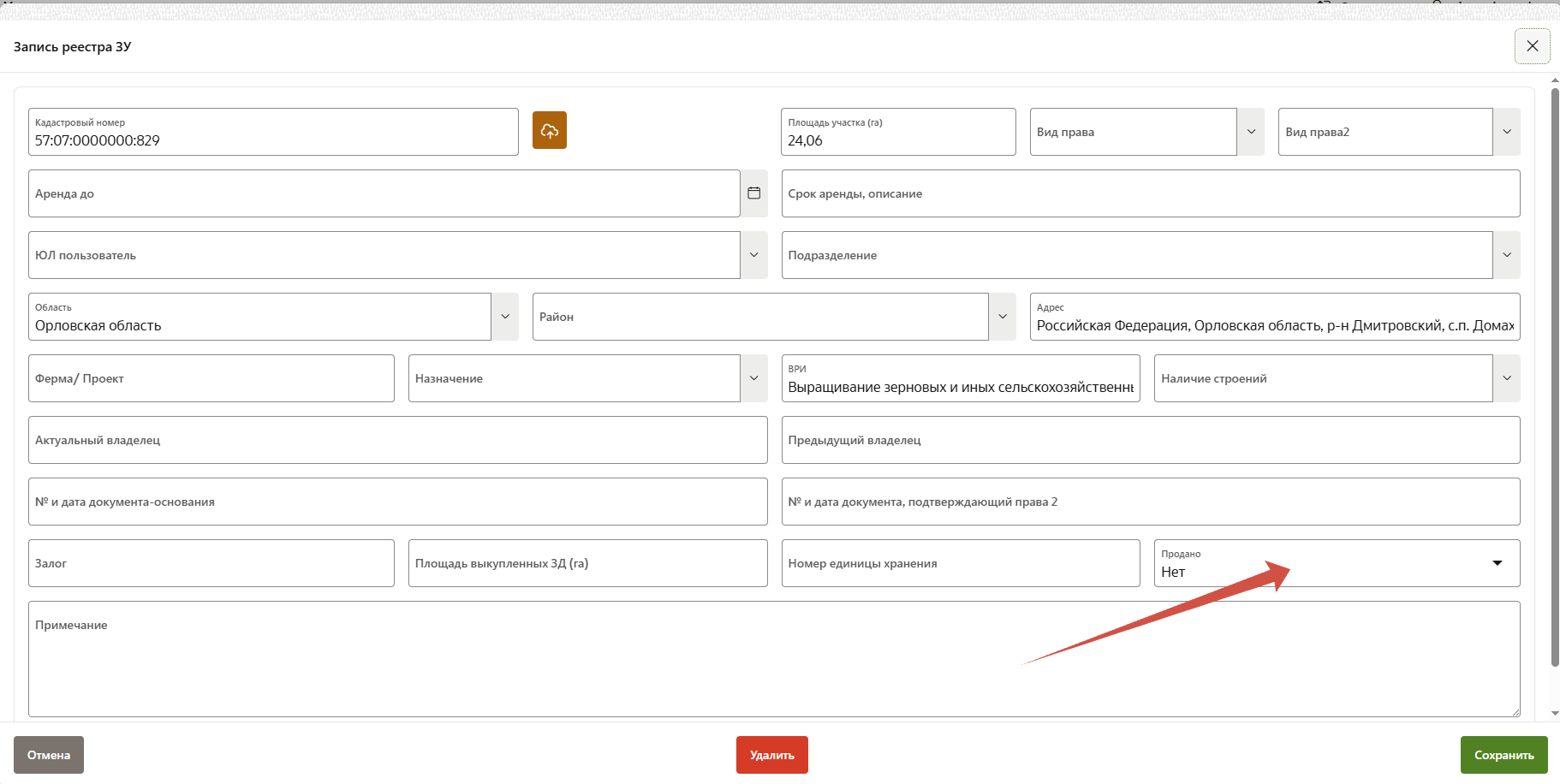Screen dimensions: 1560x784
Task: Open the Продано select showing Нет
Action: coord(1336,564)
